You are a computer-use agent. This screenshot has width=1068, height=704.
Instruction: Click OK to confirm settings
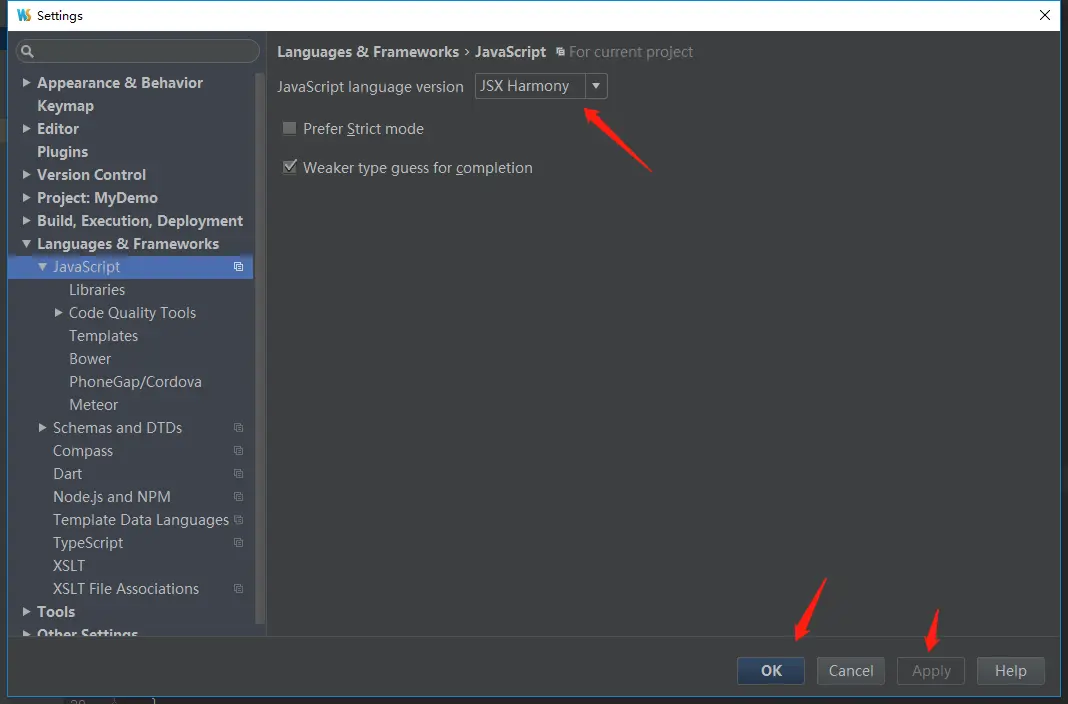(x=771, y=671)
